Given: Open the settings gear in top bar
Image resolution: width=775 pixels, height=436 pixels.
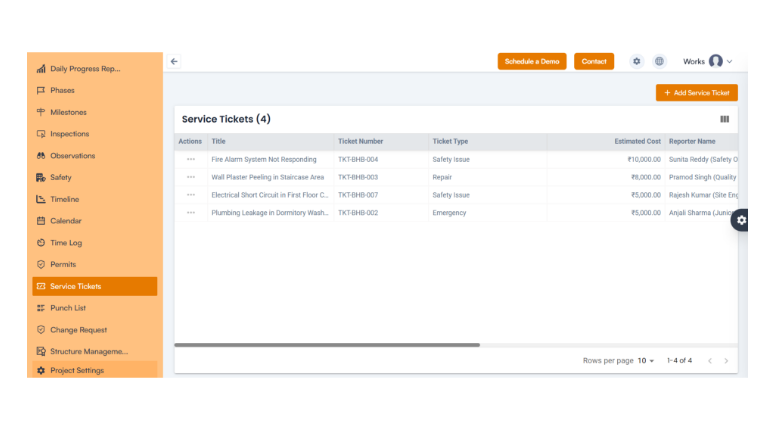Looking at the screenshot, I should 636,61.
